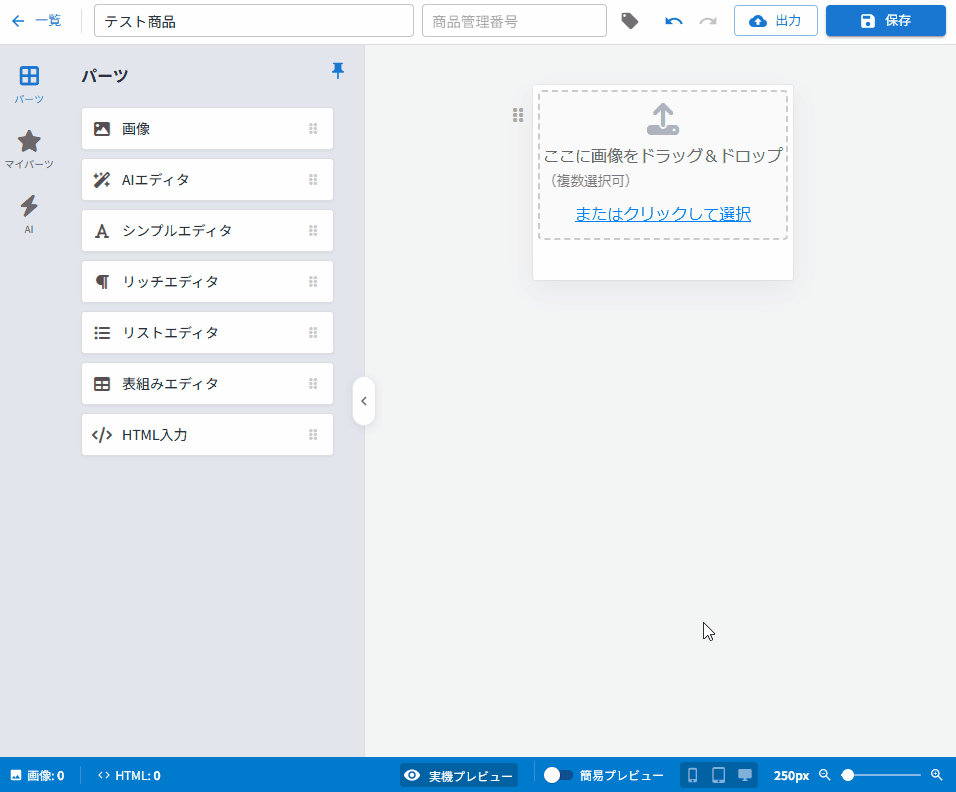Click the redo arrow icon

coord(708,21)
